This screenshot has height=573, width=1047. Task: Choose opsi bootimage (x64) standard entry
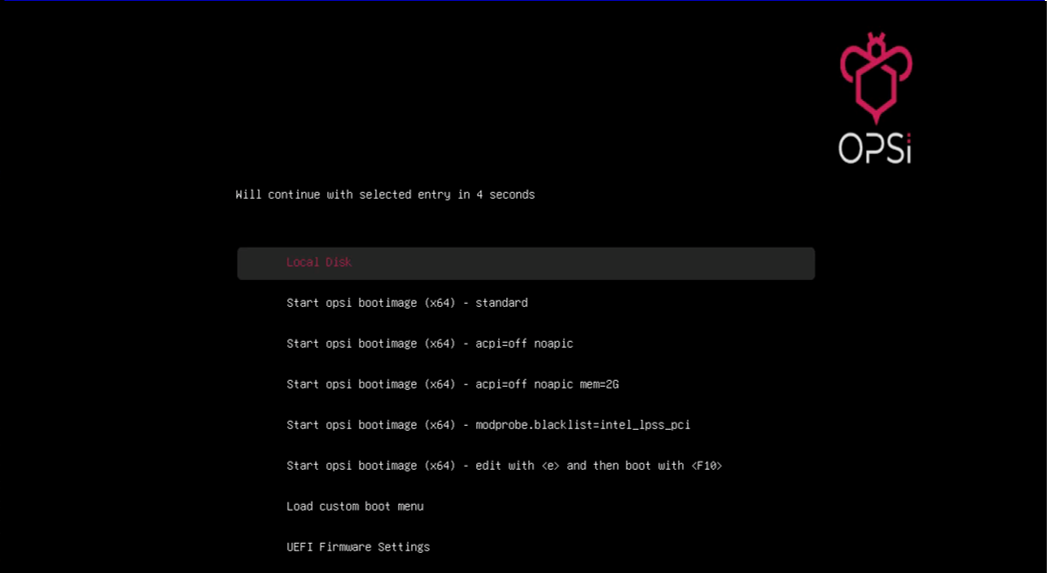[x=407, y=303]
